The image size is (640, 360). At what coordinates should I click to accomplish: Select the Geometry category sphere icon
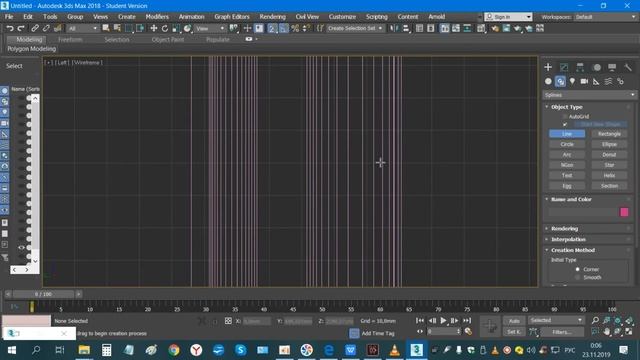548,81
